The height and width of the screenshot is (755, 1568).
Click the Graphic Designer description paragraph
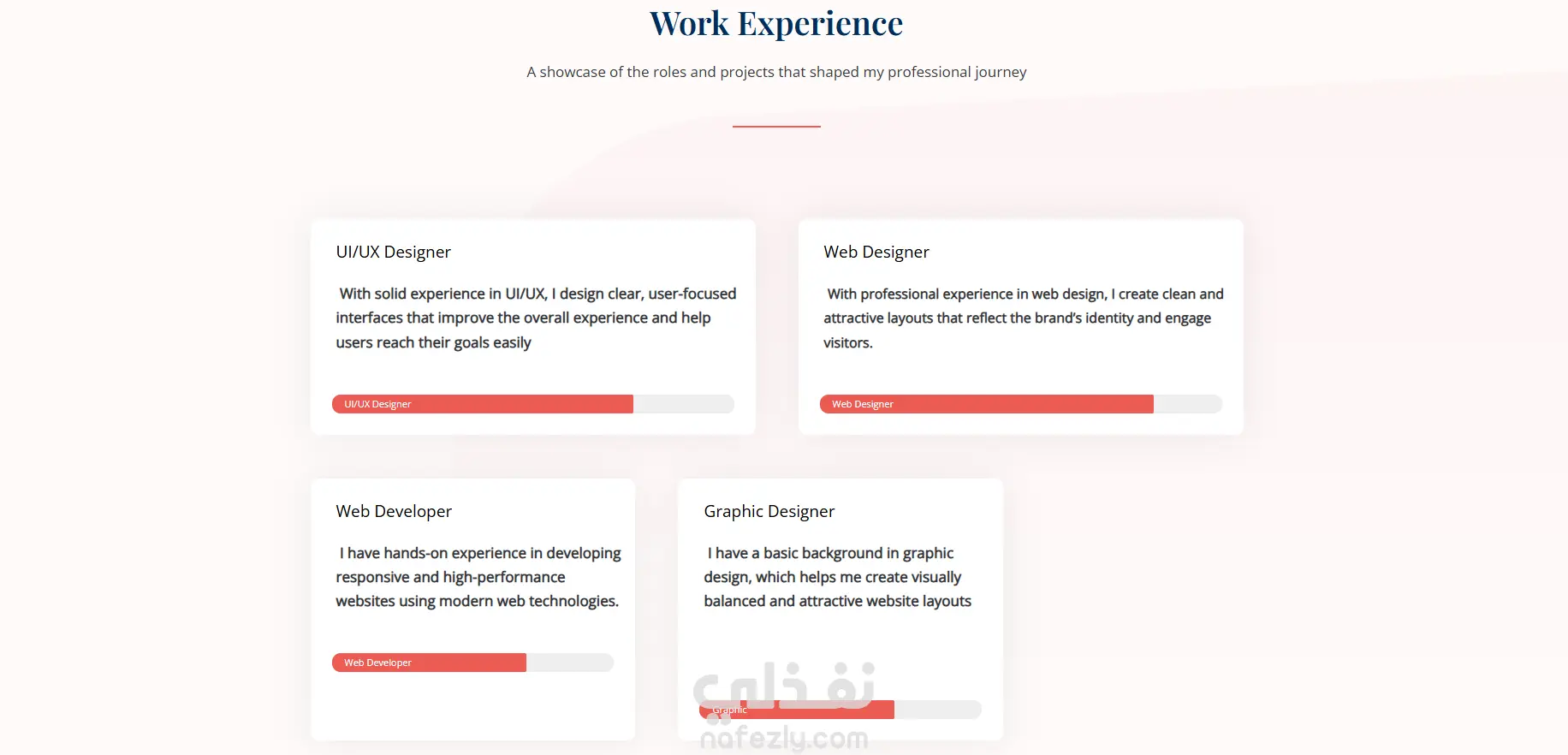pos(837,577)
